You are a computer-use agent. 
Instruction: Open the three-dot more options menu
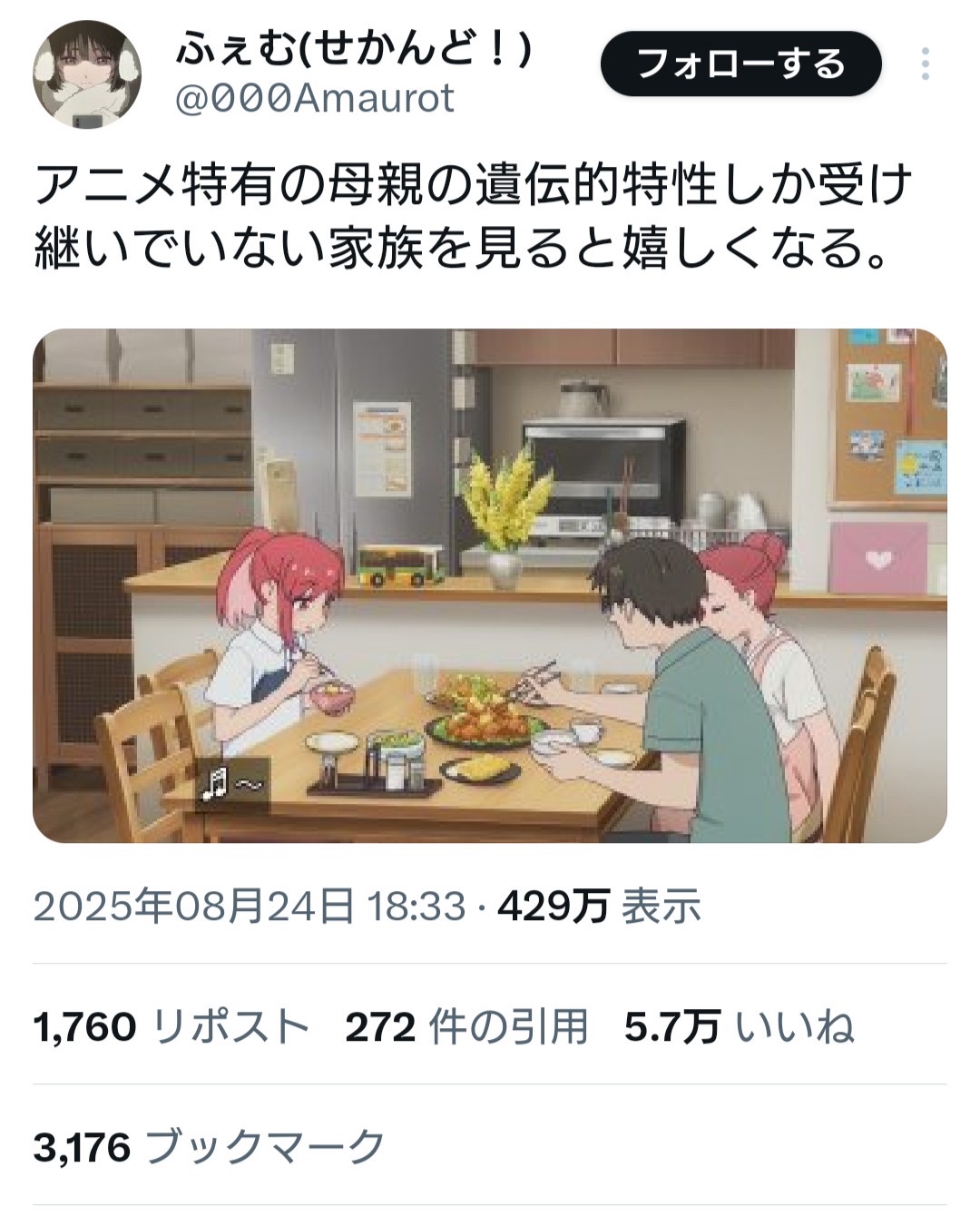point(925,64)
